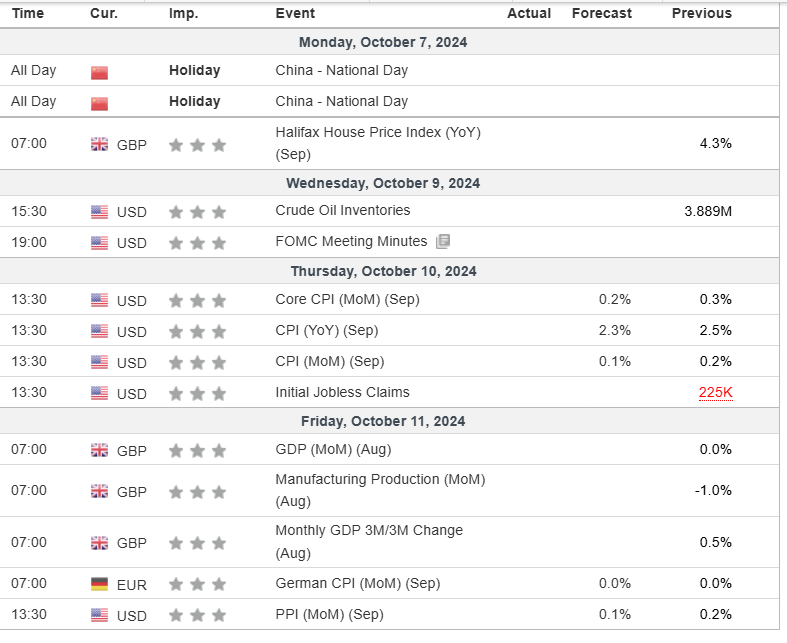Image resolution: width=787 pixels, height=643 pixels.
Task: Sort by the Time column header
Action: (x=27, y=14)
